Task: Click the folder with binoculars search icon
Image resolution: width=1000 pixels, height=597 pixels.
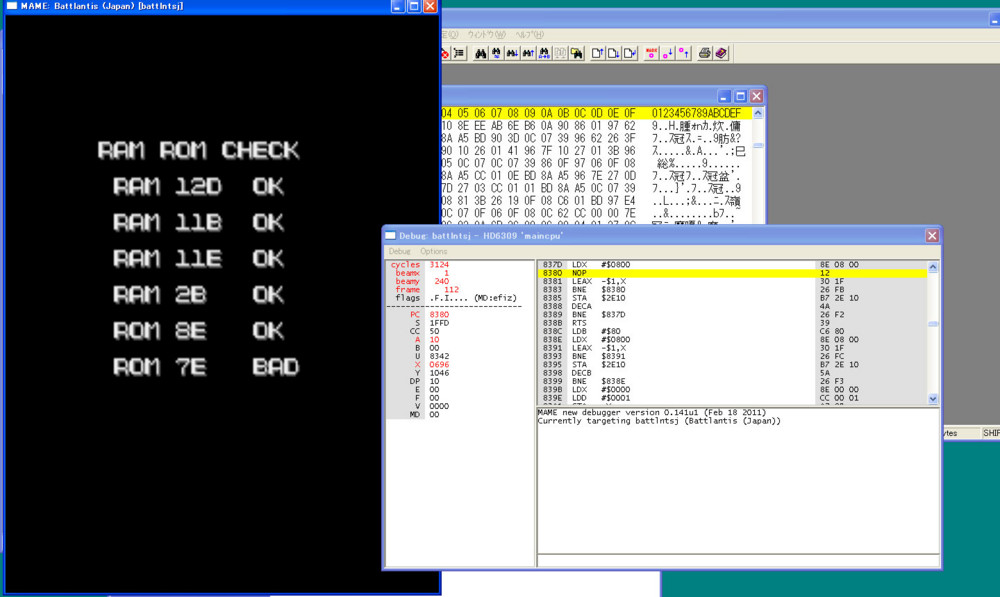Action: pos(577,54)
